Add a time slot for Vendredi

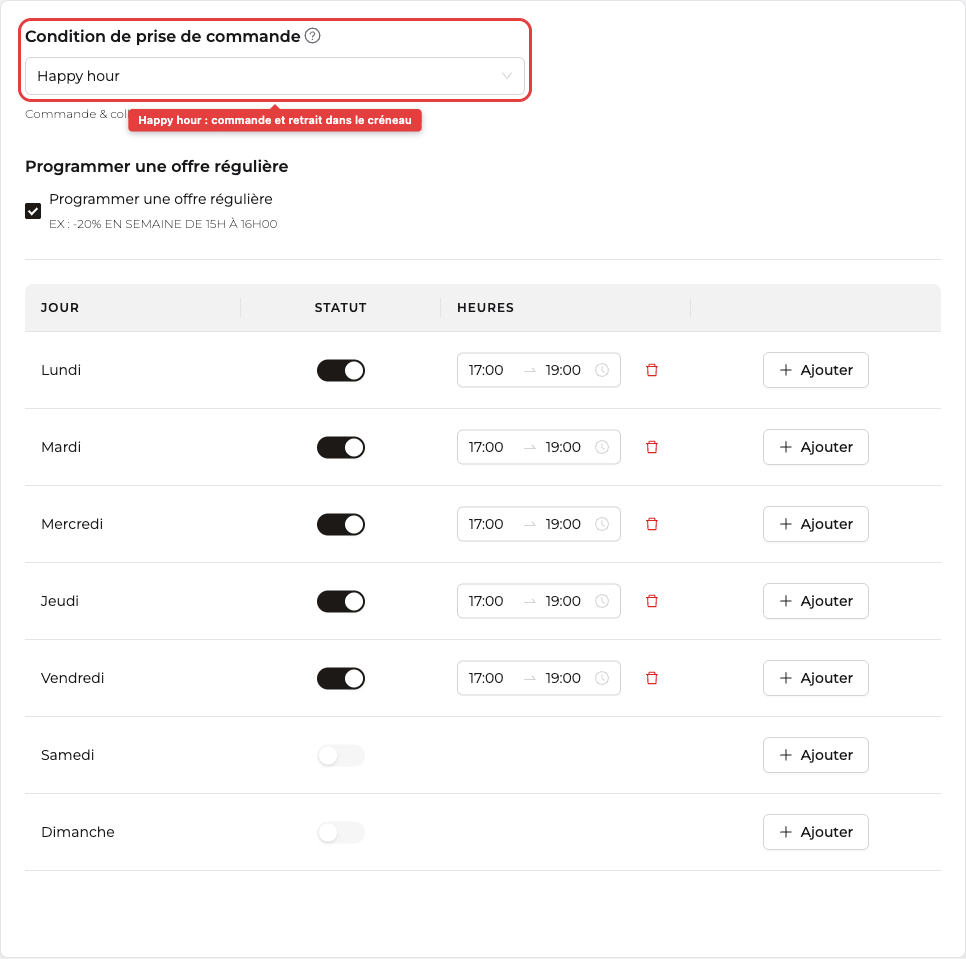click(816, 678)
